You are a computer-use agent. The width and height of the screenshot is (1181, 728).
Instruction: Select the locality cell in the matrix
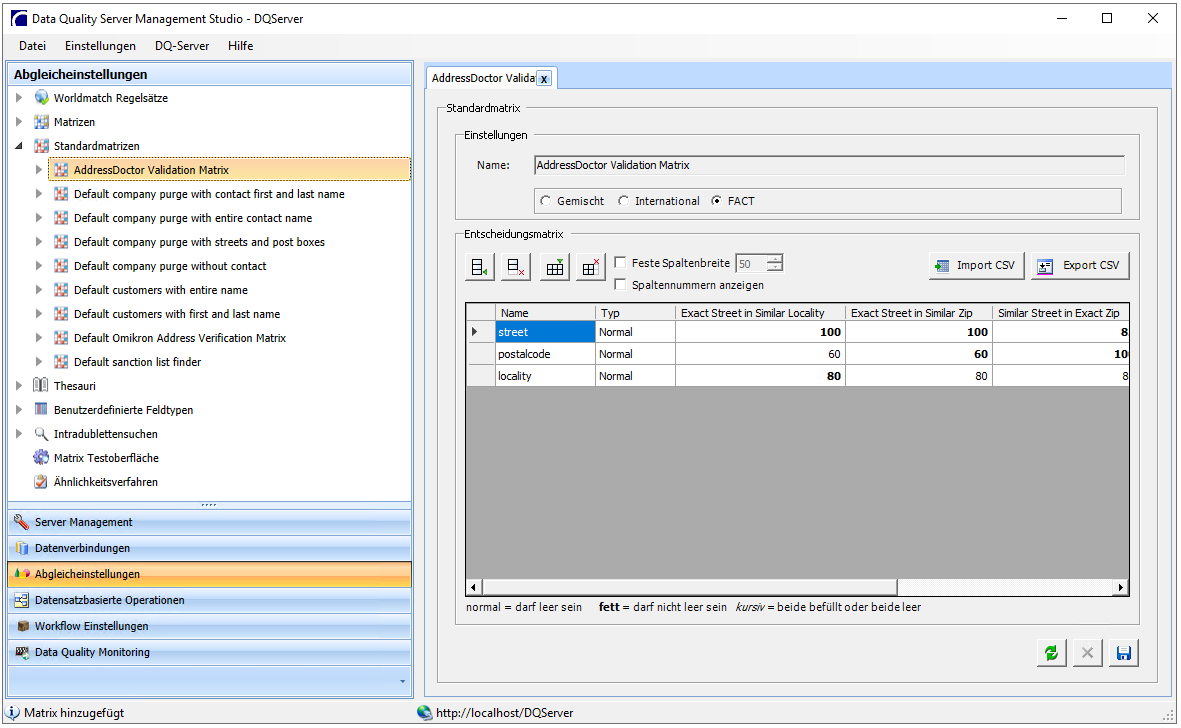[x=545, y=376]
